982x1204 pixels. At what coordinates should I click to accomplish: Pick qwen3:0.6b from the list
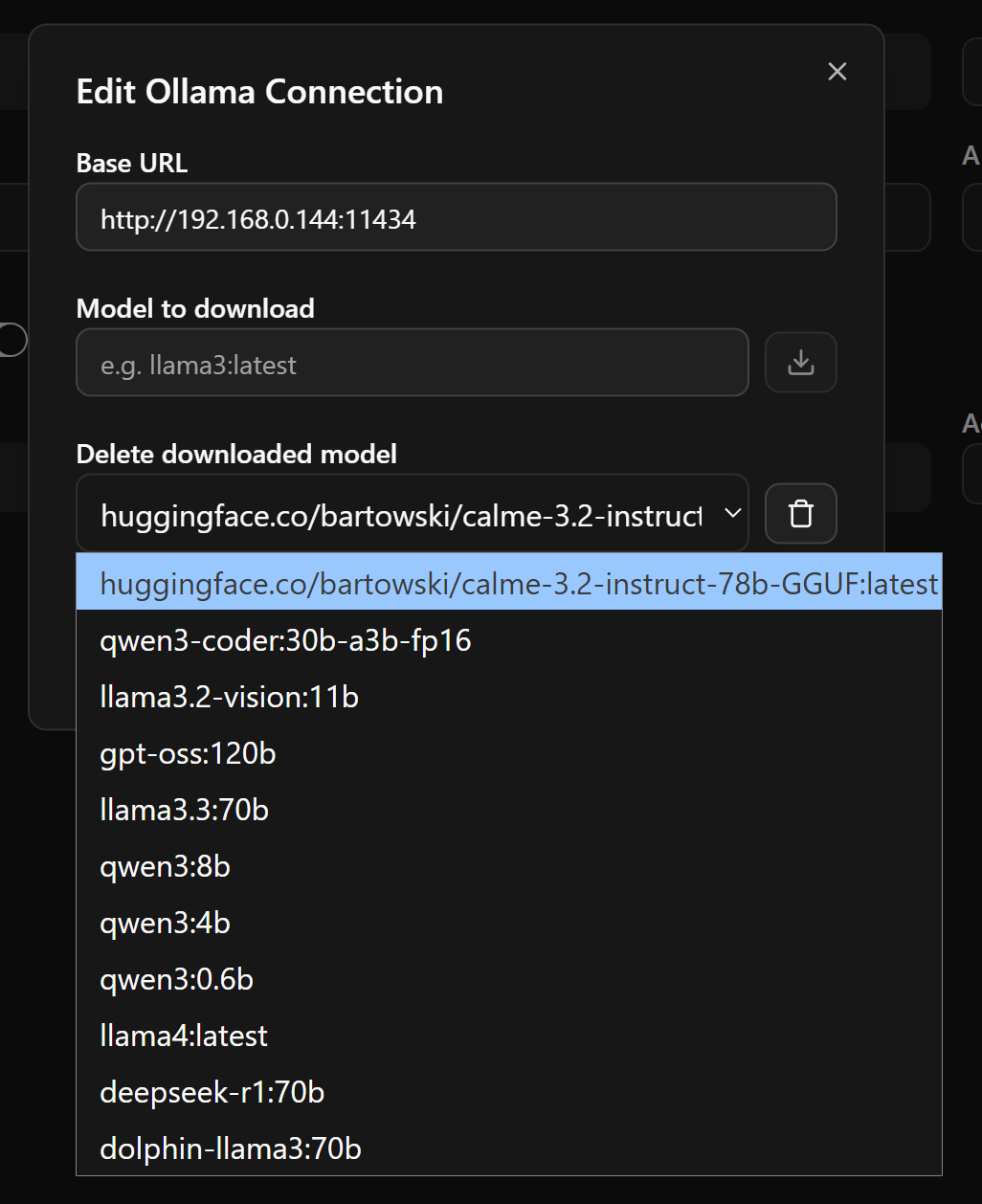tap(176, 979)
